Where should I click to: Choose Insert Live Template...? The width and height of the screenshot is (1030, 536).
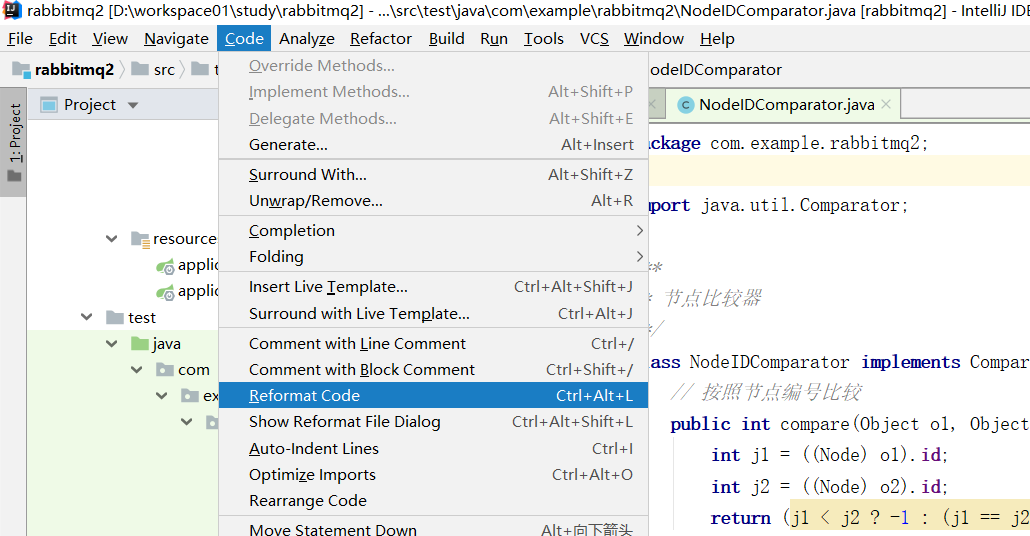[x=434, y=287]
